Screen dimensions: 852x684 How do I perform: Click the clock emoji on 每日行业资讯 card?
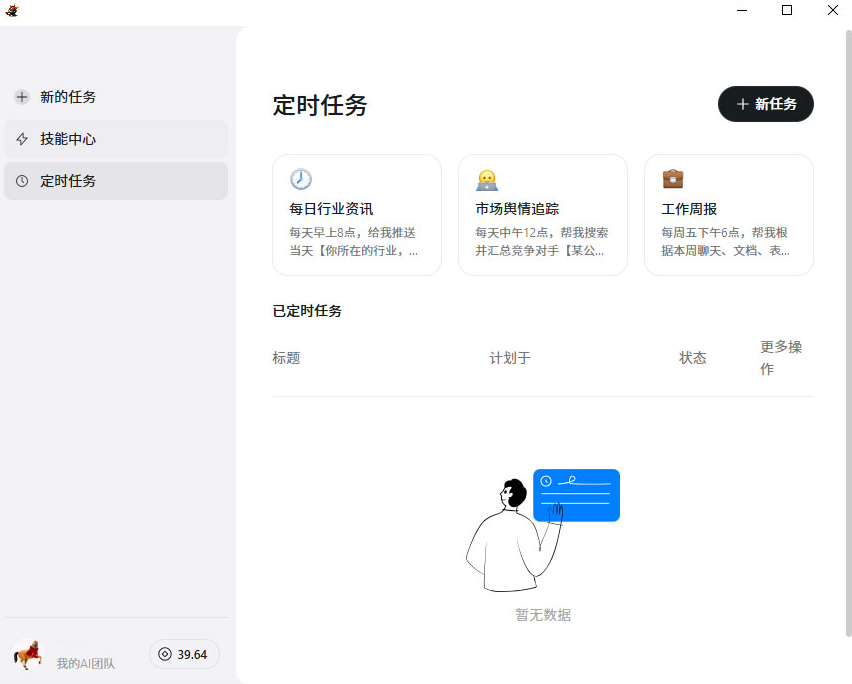point(300,179)
